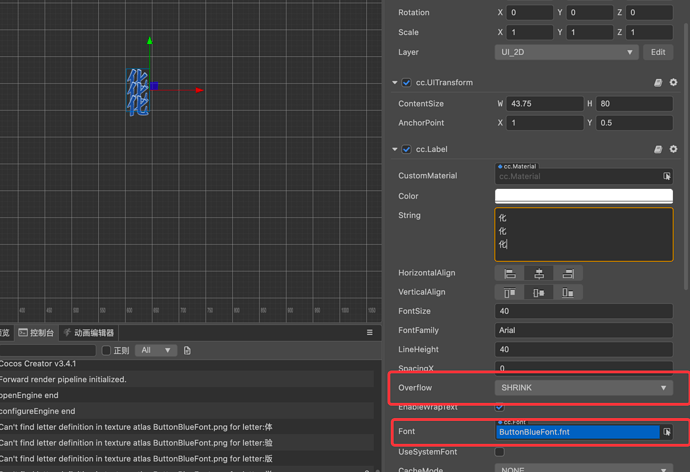Set horizontal align to right
The width and height of the screenshot is (690, 472).
coord(568,273)
